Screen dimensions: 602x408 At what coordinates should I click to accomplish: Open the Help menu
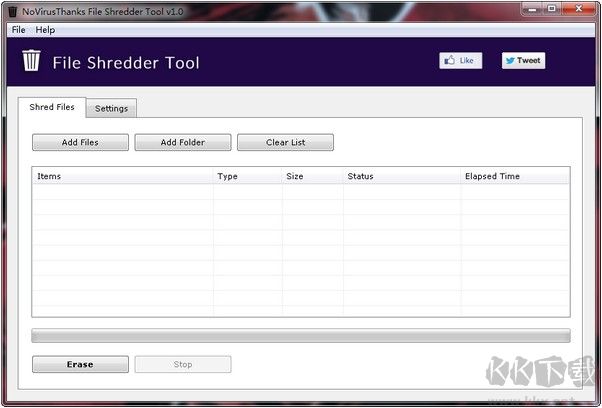(x=45, y=30)
